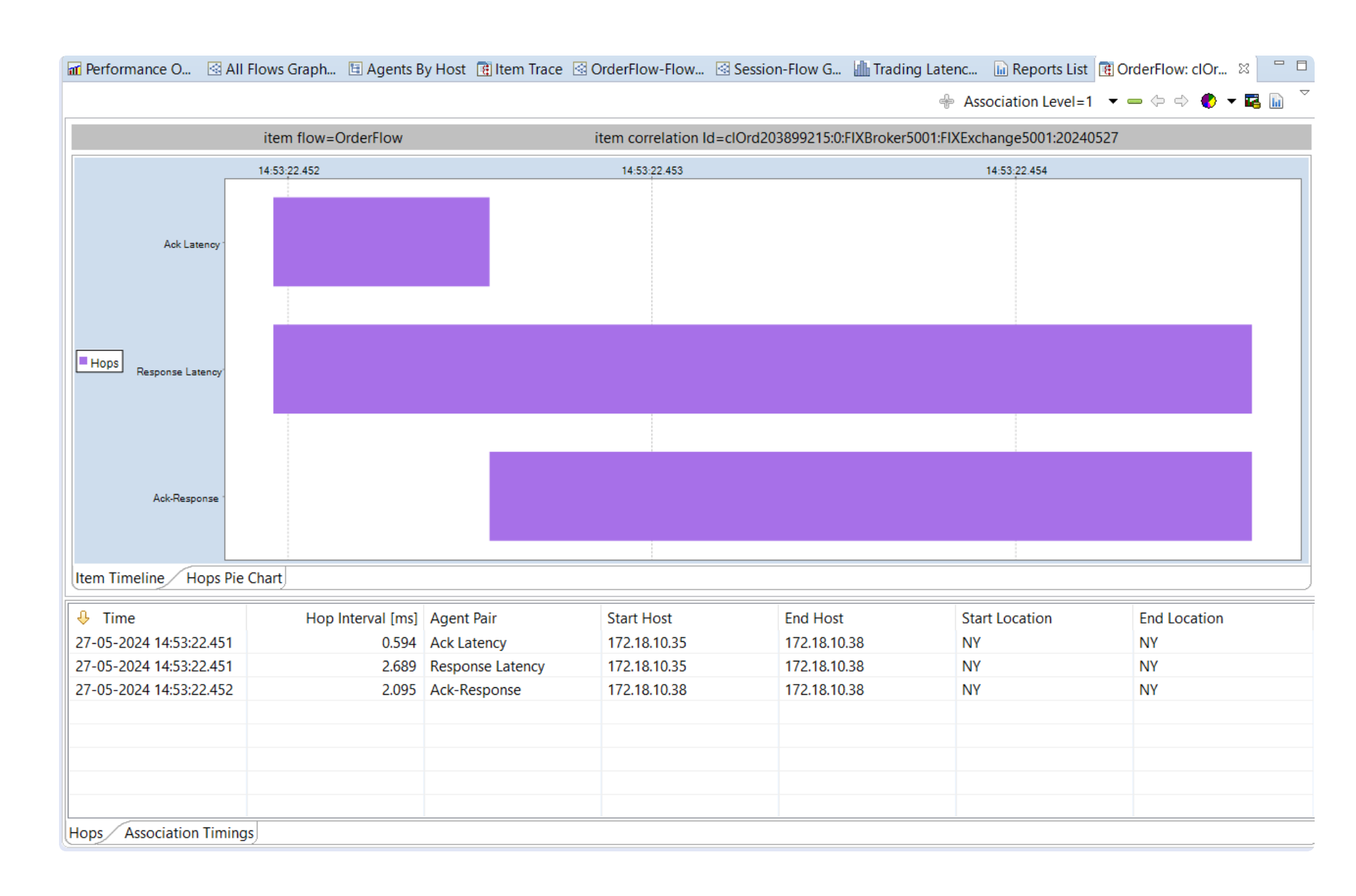1356x896 pixels.
Task: Click the Association Level=1 label
Action: (1028, 102)
